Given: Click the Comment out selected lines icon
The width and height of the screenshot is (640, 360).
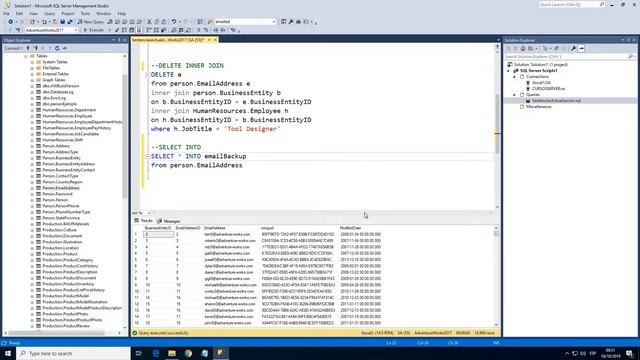Looking at the screenshot, I should tap(199, 30).
